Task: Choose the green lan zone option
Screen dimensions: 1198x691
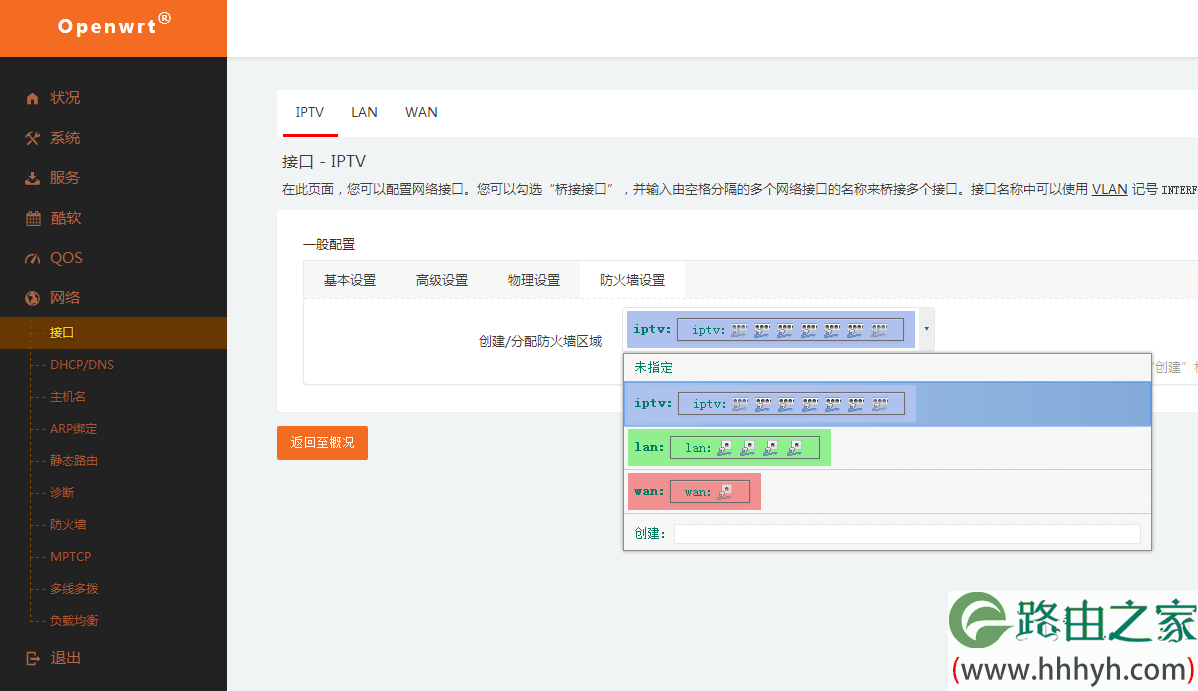Action: coord(729,447)
